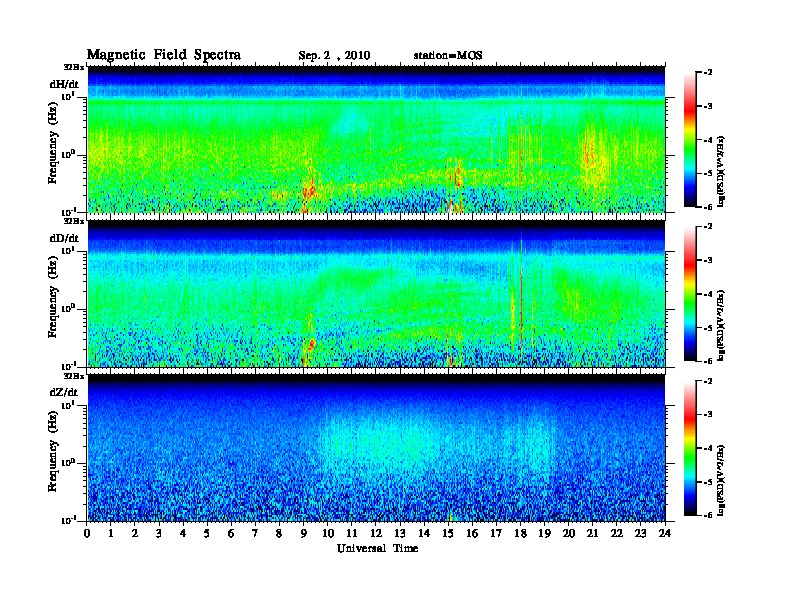The height and width of the screenshot is (612, 792).
Task: Click the dH/dt panel label
Action: tap(64, 84)
